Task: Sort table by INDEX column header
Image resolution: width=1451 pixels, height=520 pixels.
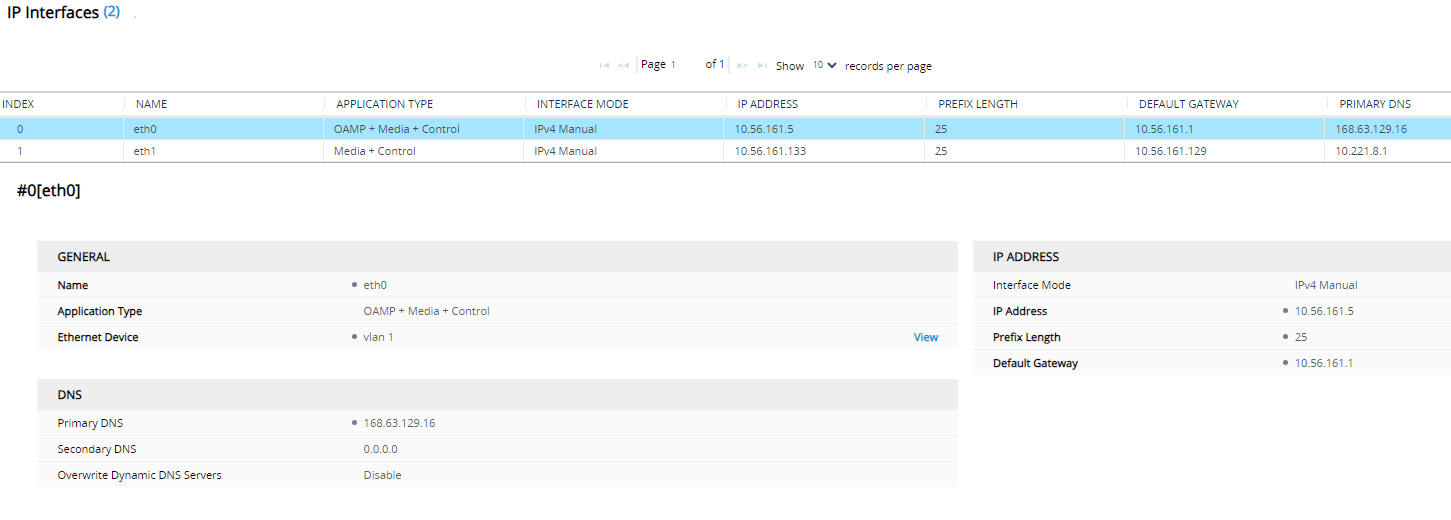Action: pyautogui.click(x=18, y=104)
